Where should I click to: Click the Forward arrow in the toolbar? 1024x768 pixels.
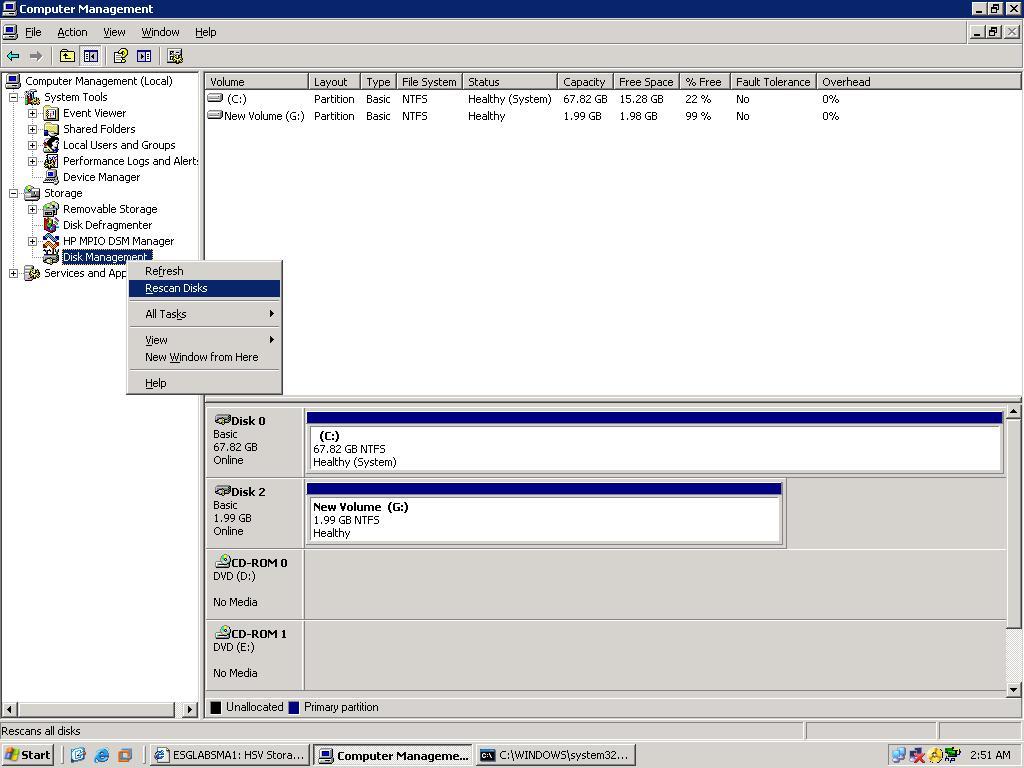coord(36,56)
